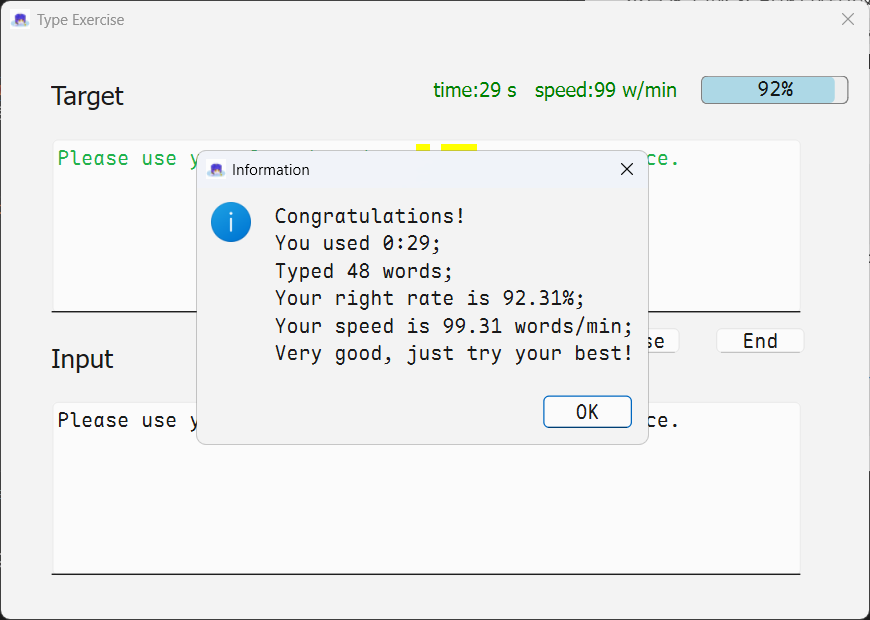Click the Input heading label

click(82, 360)
